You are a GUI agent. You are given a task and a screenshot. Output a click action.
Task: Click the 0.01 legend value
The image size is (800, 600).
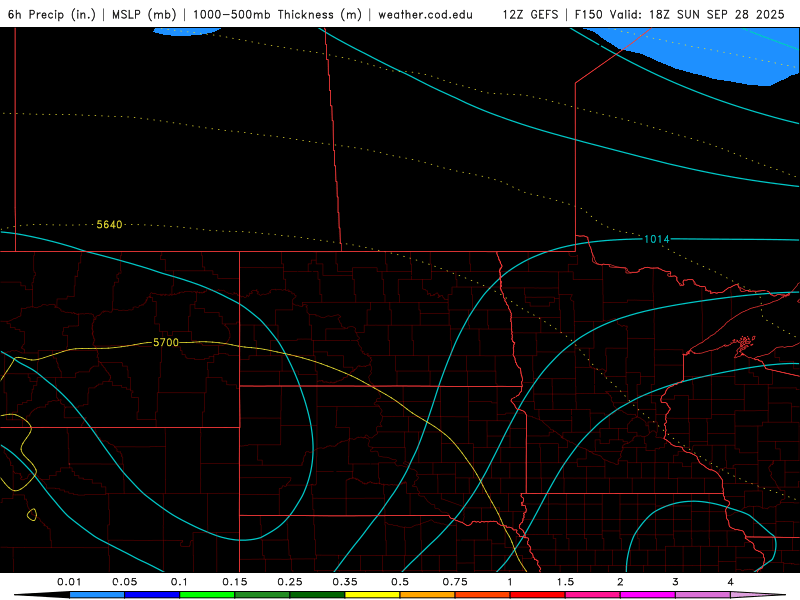[69, 582]
